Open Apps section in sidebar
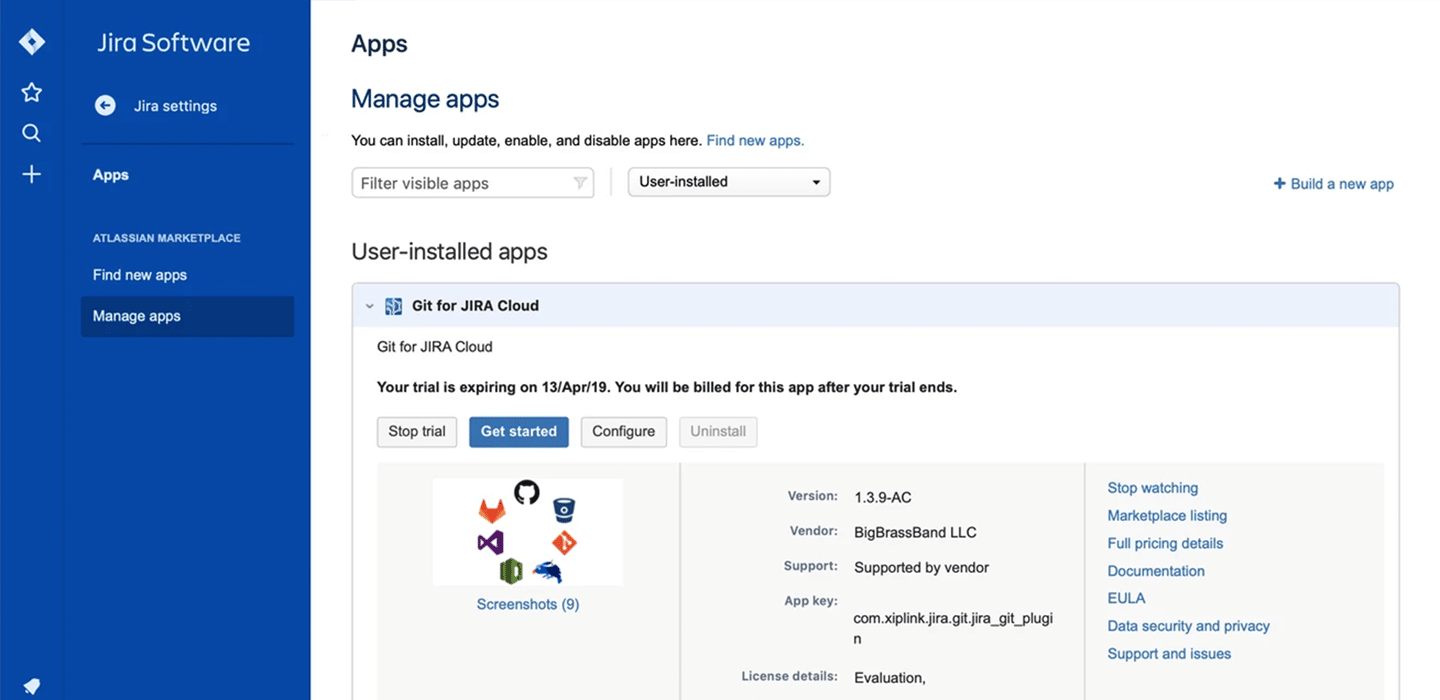This screenshot has height=700, width=1440. pos(111,175)
